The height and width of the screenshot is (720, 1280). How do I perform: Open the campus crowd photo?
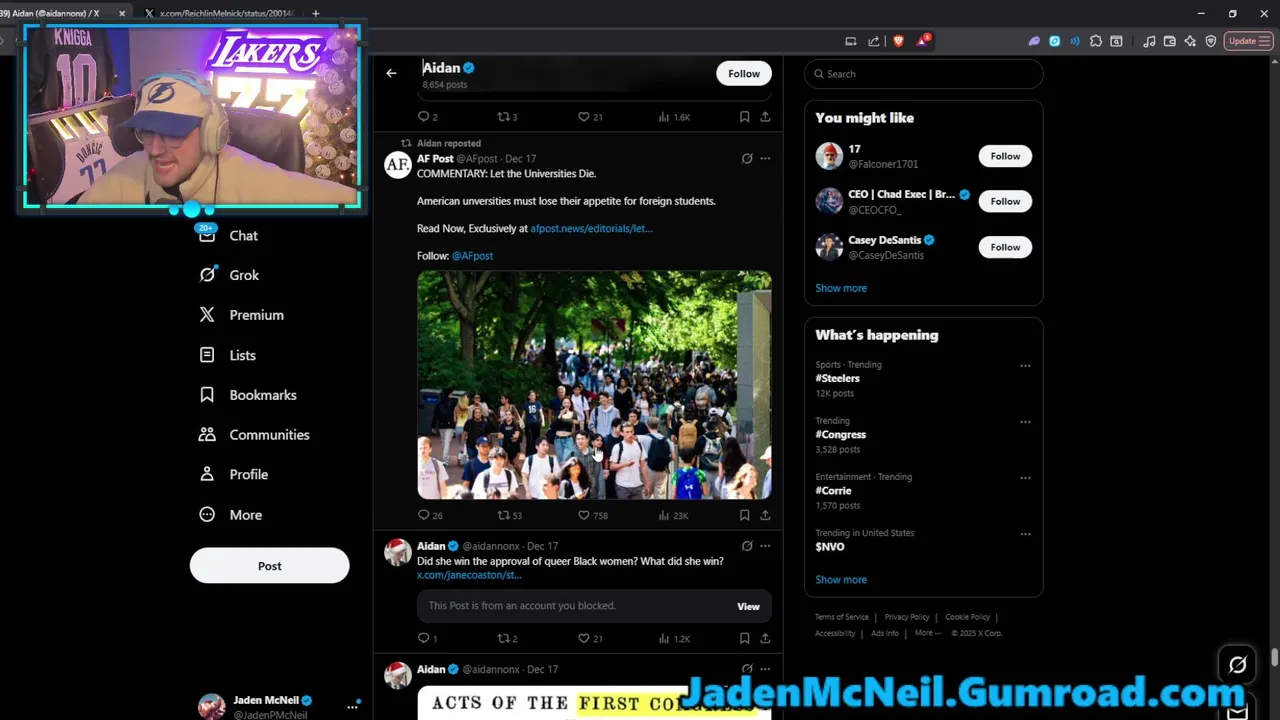coord(594,385)
